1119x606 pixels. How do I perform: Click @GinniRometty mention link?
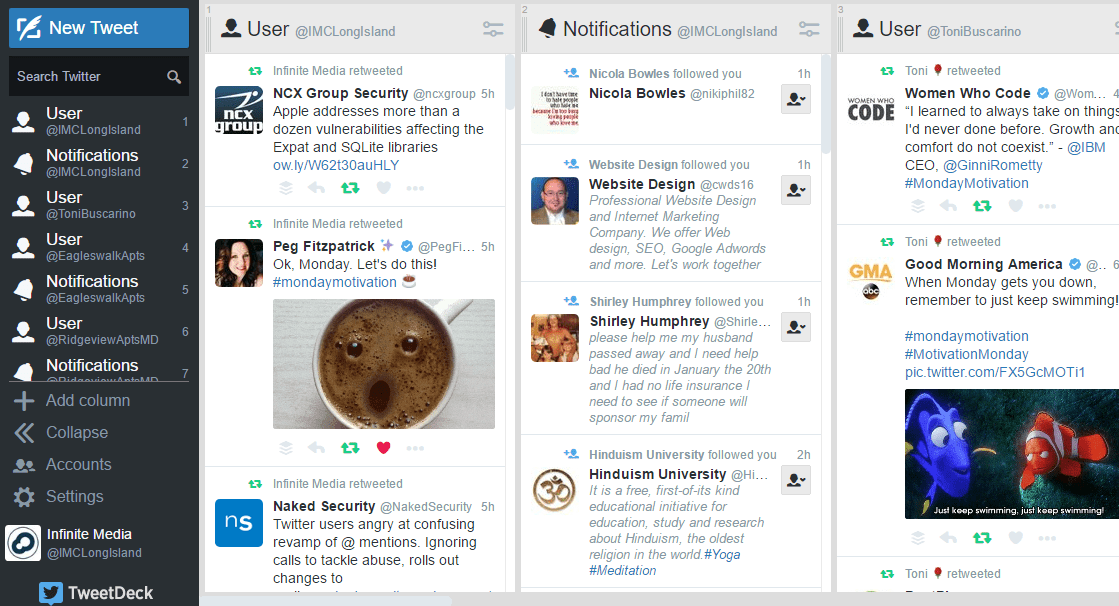pos(993,165)
